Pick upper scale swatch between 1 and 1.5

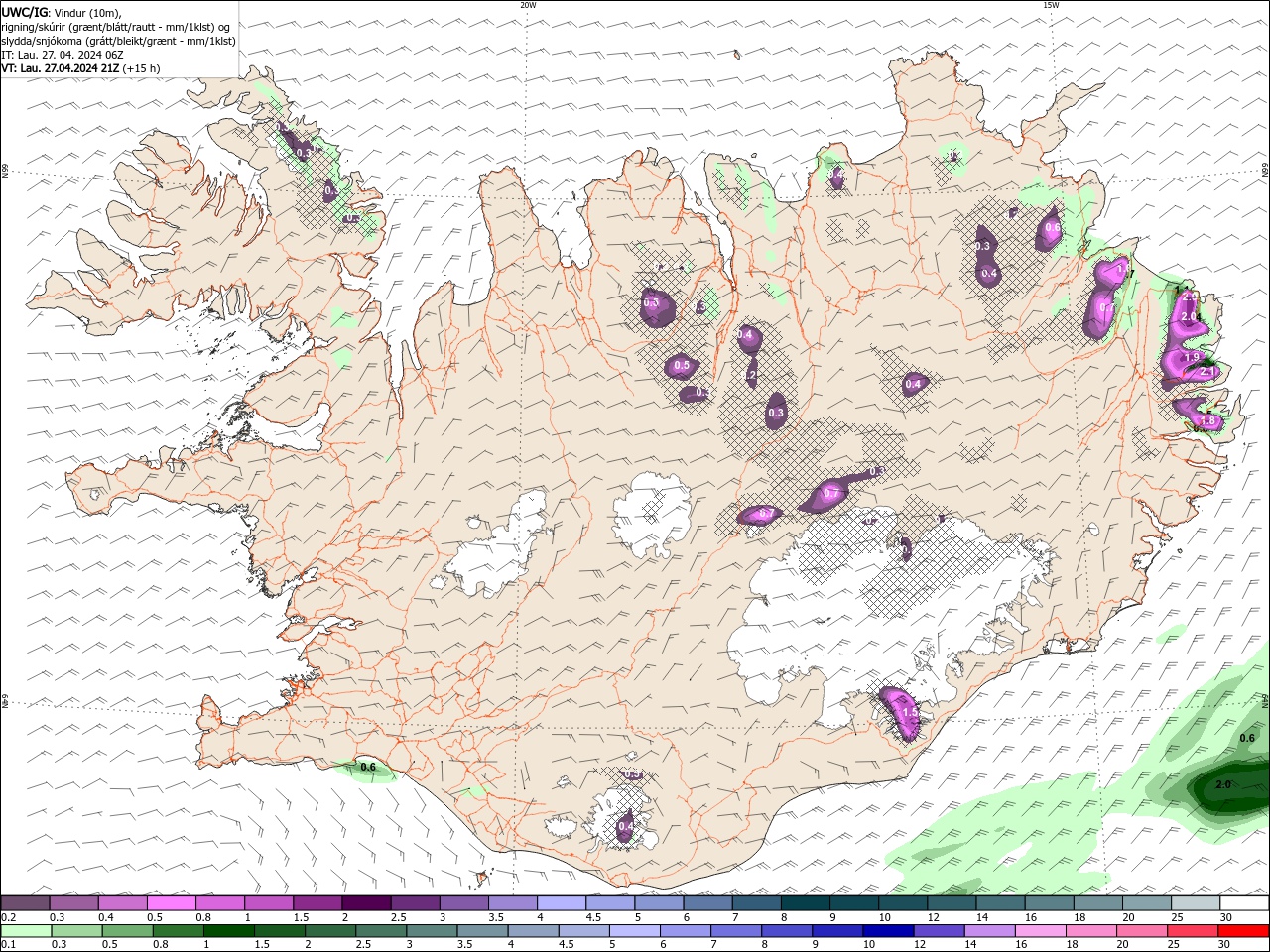click(268, 903)
